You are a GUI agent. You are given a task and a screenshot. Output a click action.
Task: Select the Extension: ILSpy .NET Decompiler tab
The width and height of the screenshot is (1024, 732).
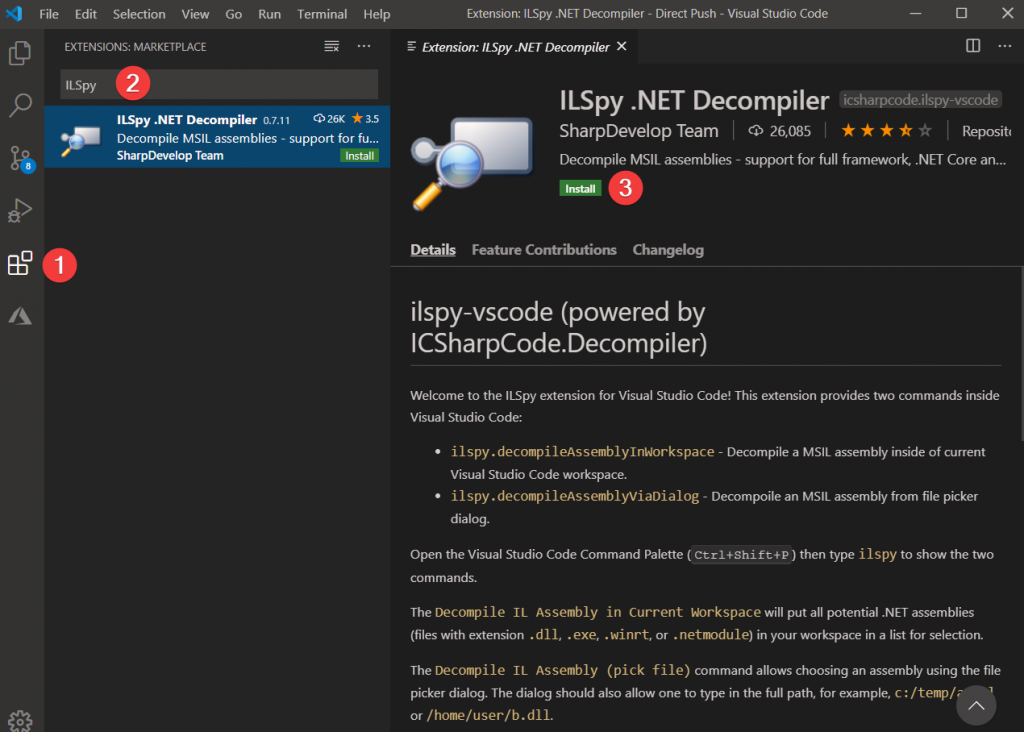[x=515, y=46]
